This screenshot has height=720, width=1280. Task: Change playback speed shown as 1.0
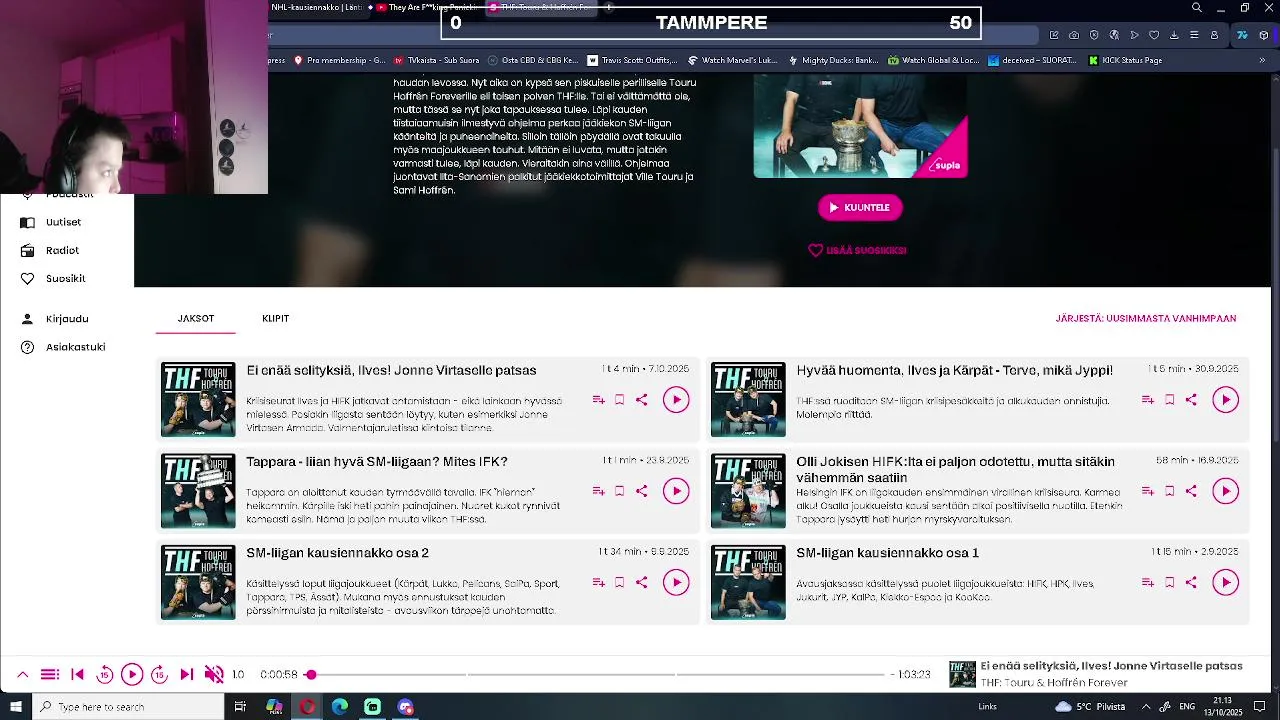coord(238,675)
